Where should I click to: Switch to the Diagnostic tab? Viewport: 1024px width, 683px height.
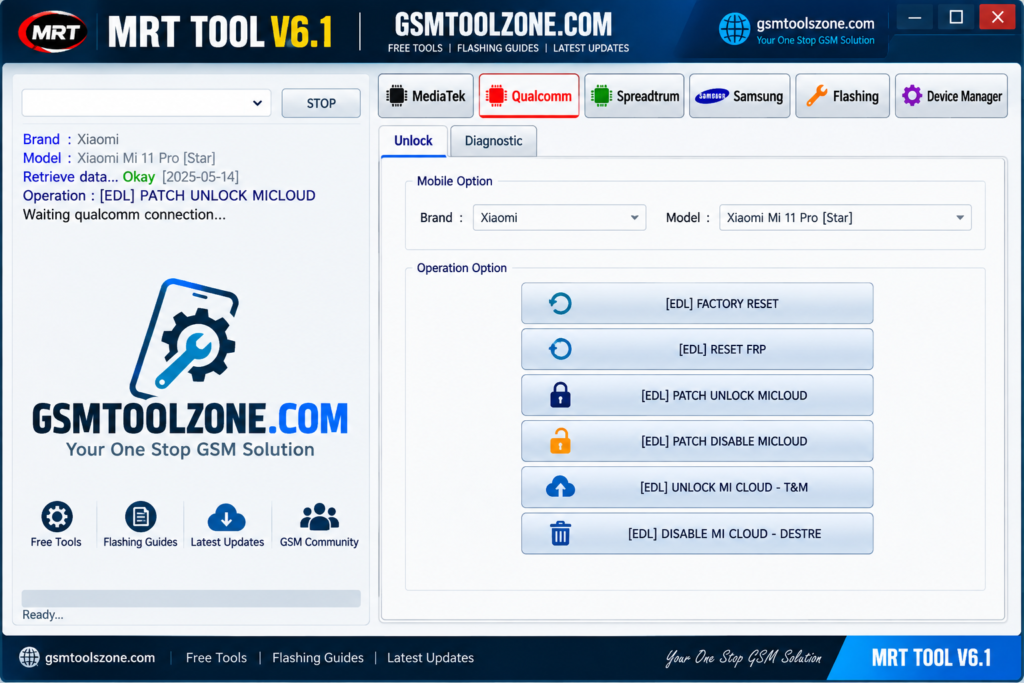(x=493, y=141)
